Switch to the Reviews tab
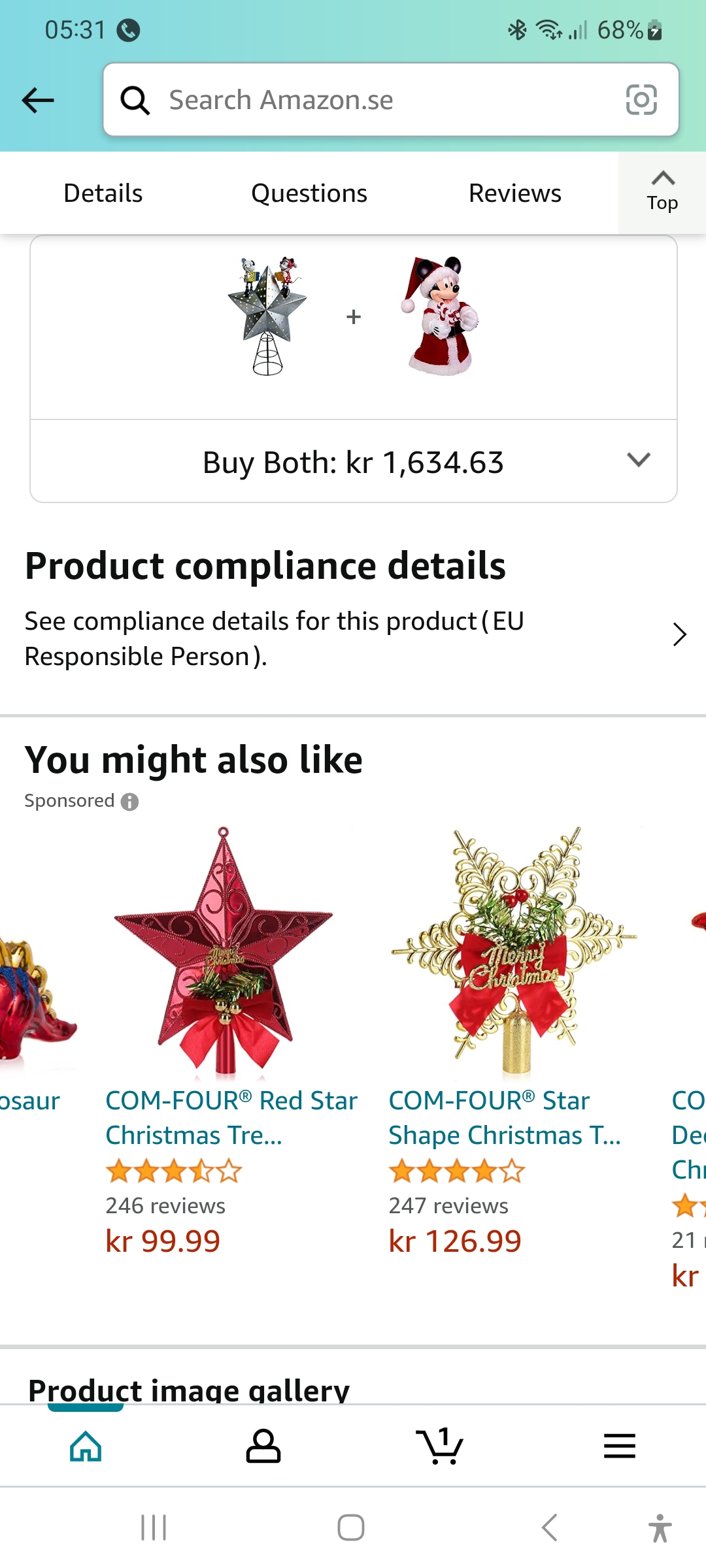 coord(514,193)
